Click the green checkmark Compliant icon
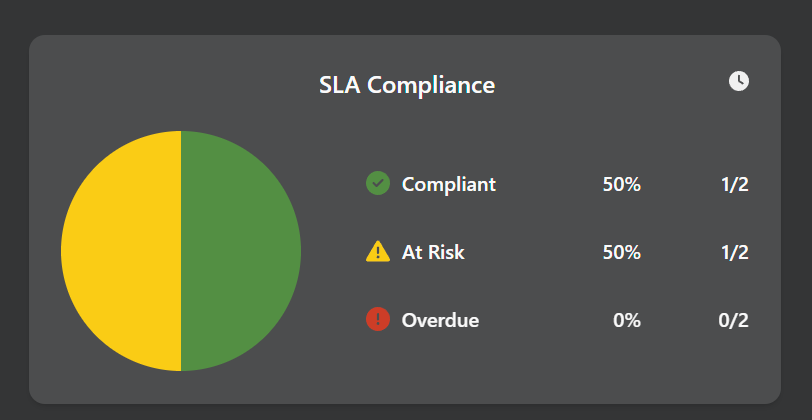 coord(378,184)
